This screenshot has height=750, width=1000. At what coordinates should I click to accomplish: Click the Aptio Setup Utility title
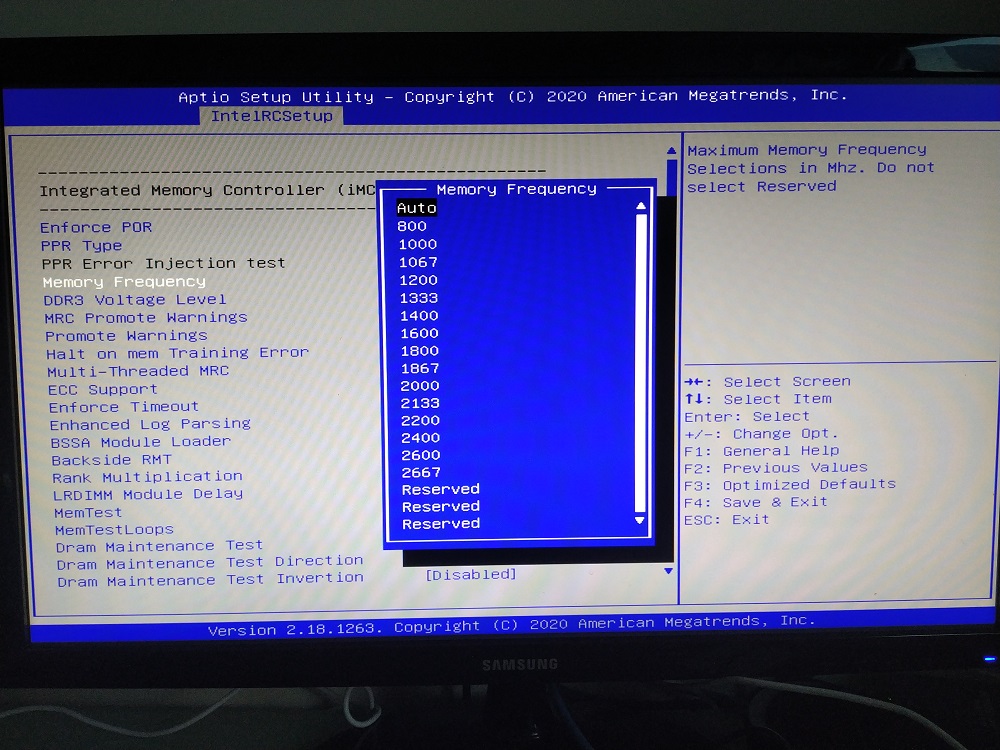coord(513,96)
